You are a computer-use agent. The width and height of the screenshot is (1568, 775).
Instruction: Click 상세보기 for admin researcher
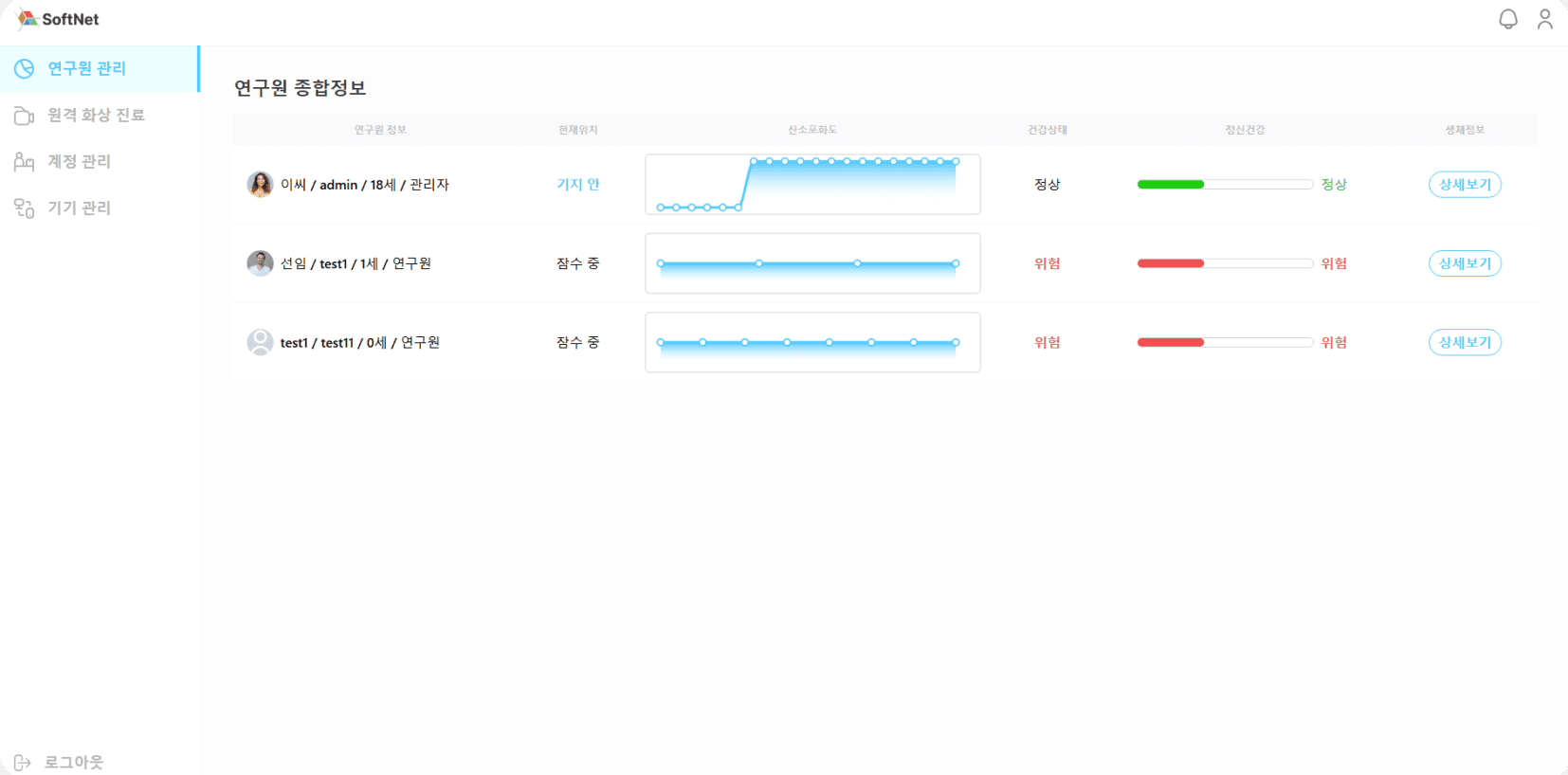click(x=1465, y=185)
